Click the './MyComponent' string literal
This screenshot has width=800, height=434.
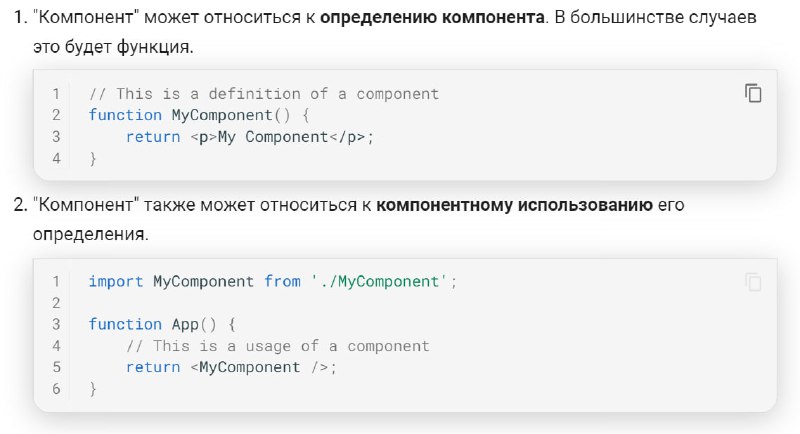tap(379, 282)
